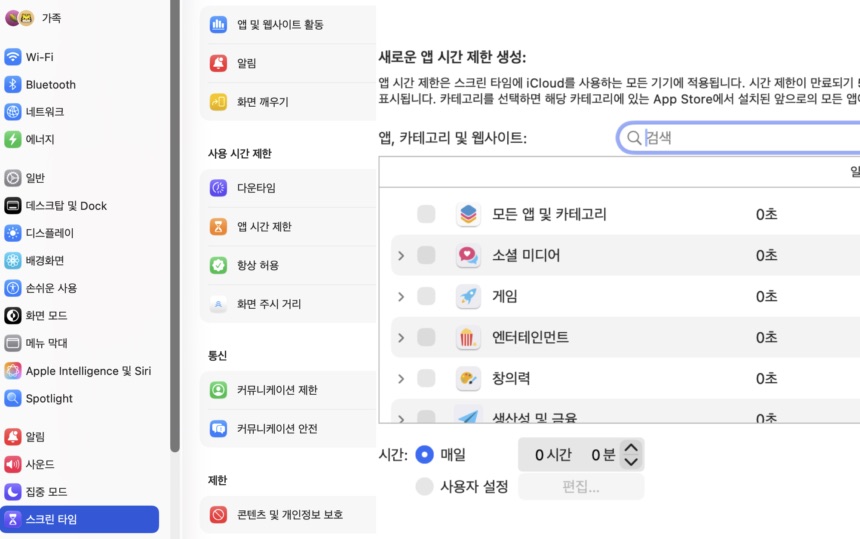This screenshot has height=539, width=860.
Task: Increase time with stepper up arrow
Action: pyautogui.click(x=631, y=448)
